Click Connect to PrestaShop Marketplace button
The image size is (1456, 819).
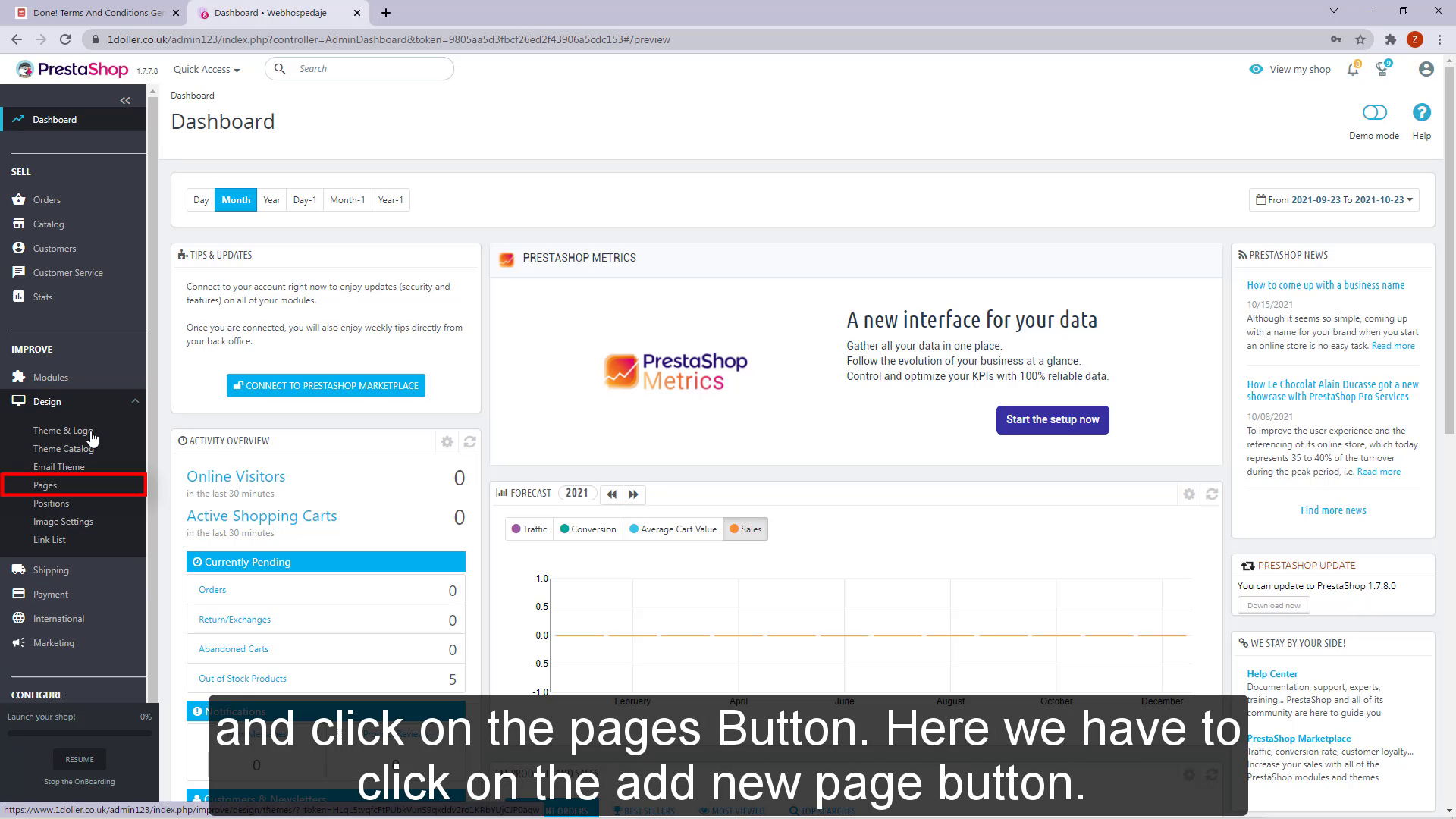[x=326, y=386]
